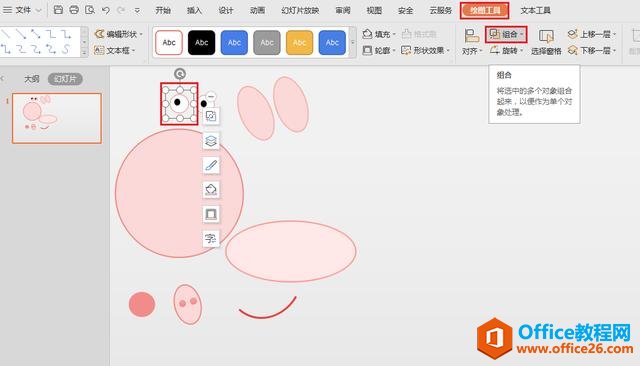Apply the white Abc shape style
The height and width of the screenshot is (366, 640).
[169, 42]
